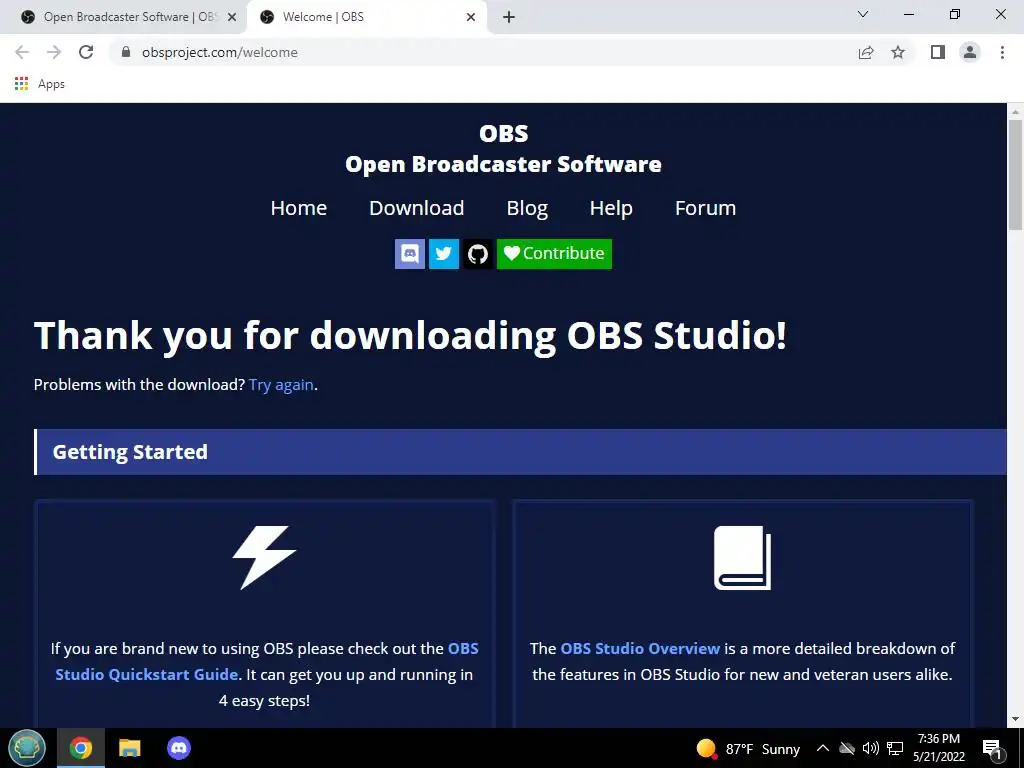Switch to Open Broadcaster Software tab
Screen dimensions: 1024x768
click(x=124, y=17)
